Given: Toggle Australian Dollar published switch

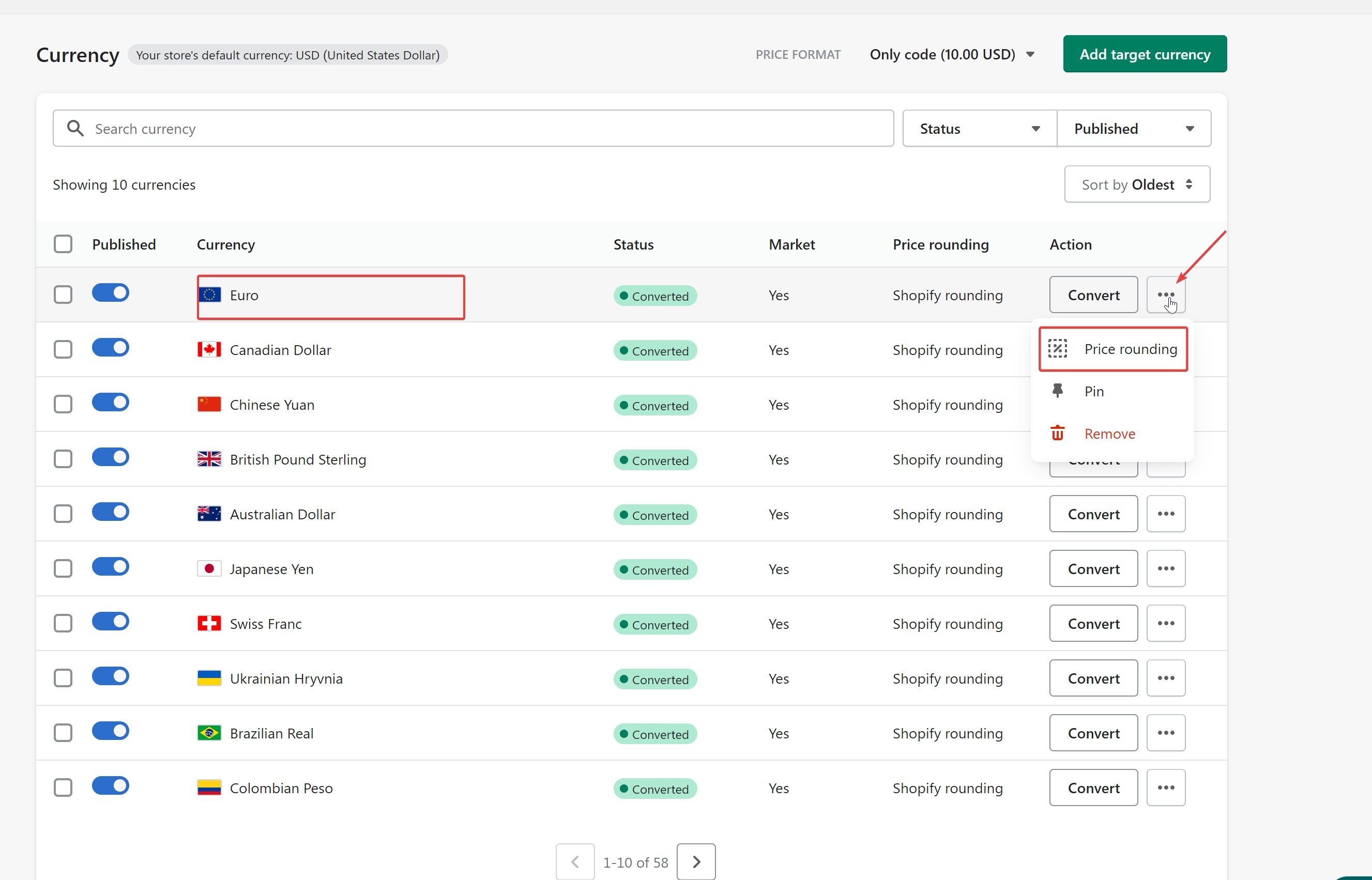Looking at the screenshot, I should click(110, 512).
